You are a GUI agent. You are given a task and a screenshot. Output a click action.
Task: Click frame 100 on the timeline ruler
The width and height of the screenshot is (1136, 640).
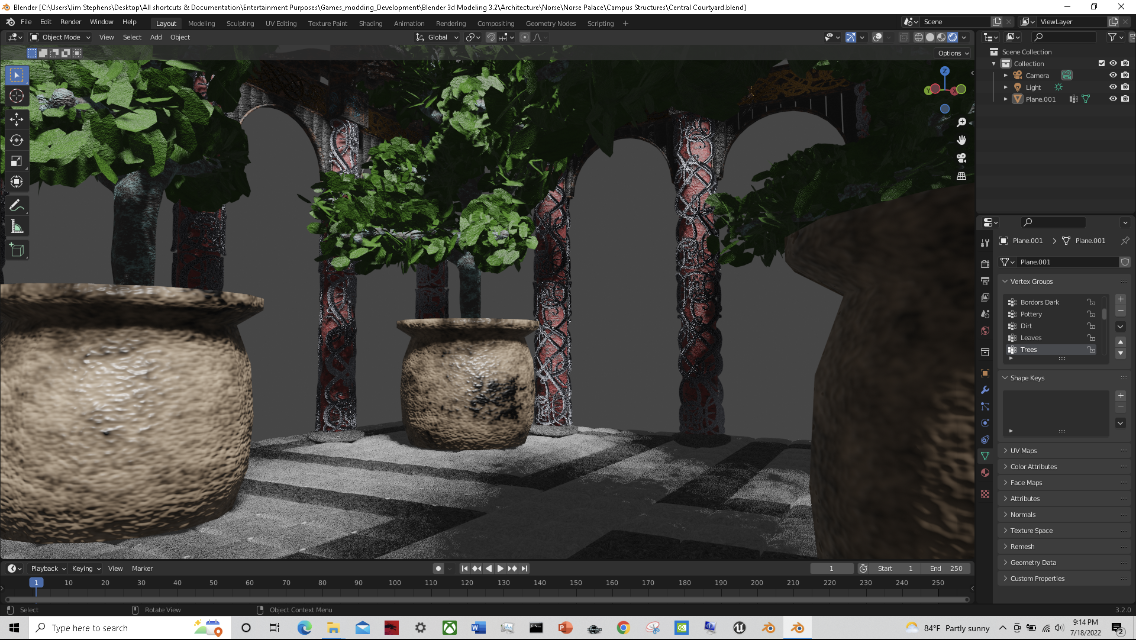(394, 582)
